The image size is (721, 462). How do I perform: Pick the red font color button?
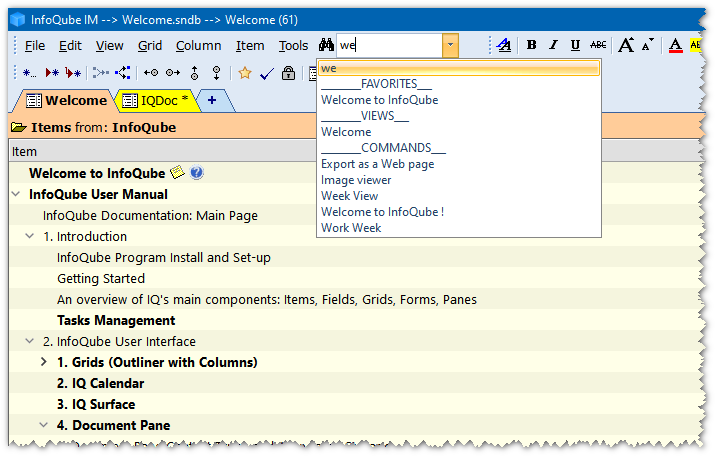pos(675,45)
